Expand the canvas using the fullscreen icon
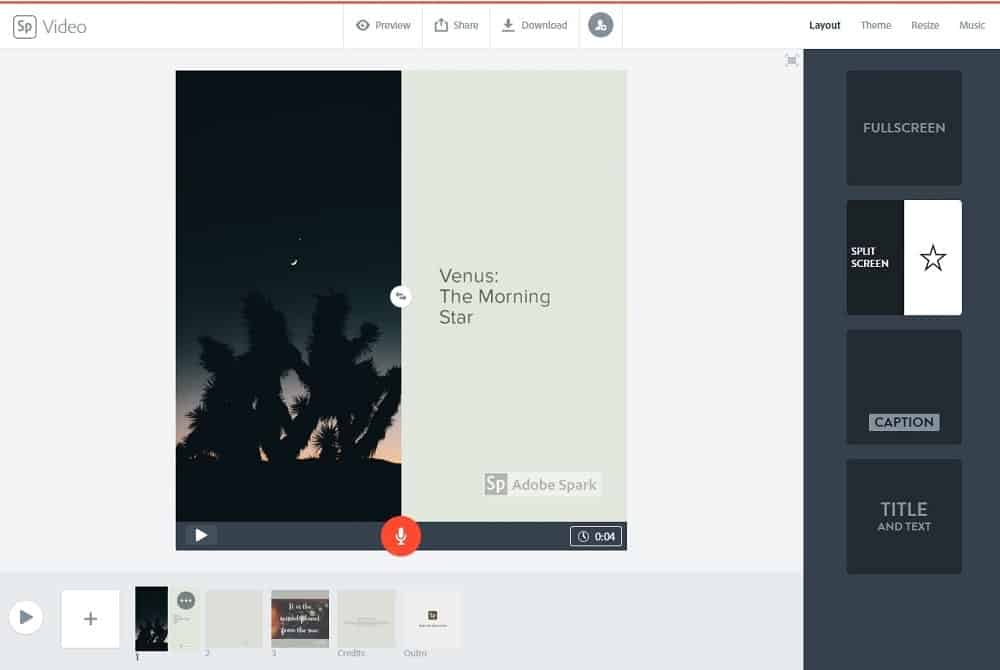Image resolution: width=1000 pixels, height=670 pixels. tap(791, 60)
